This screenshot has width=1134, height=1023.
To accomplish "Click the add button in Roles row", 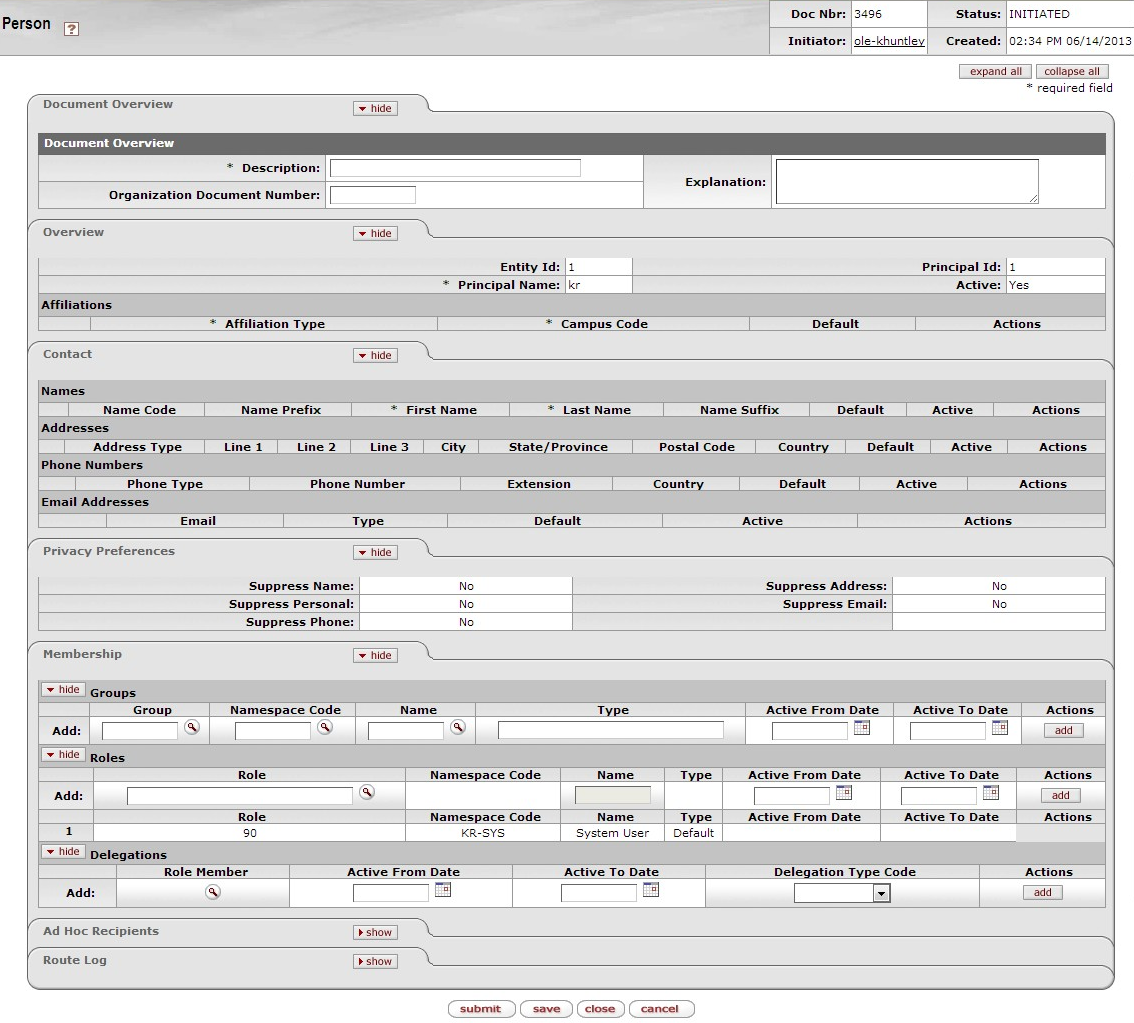I will click(1060, 796).
